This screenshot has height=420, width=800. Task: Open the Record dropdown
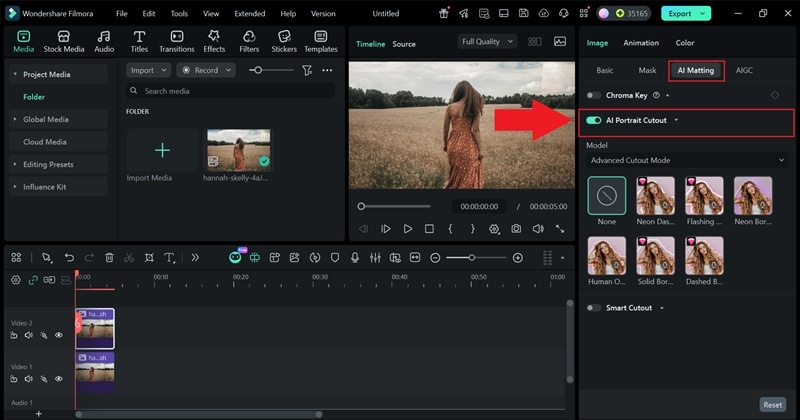(x=206, y=70)
